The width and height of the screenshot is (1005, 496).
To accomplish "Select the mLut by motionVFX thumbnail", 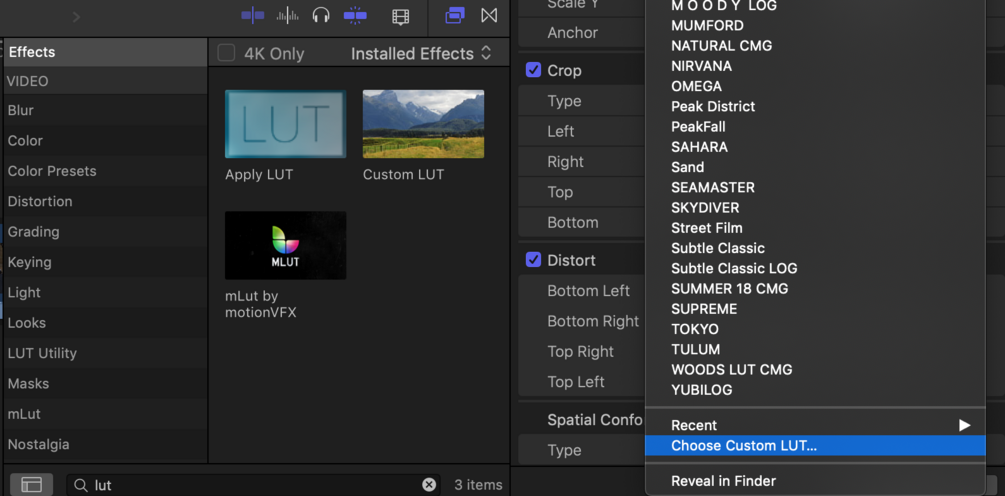I will coord(285,245).
